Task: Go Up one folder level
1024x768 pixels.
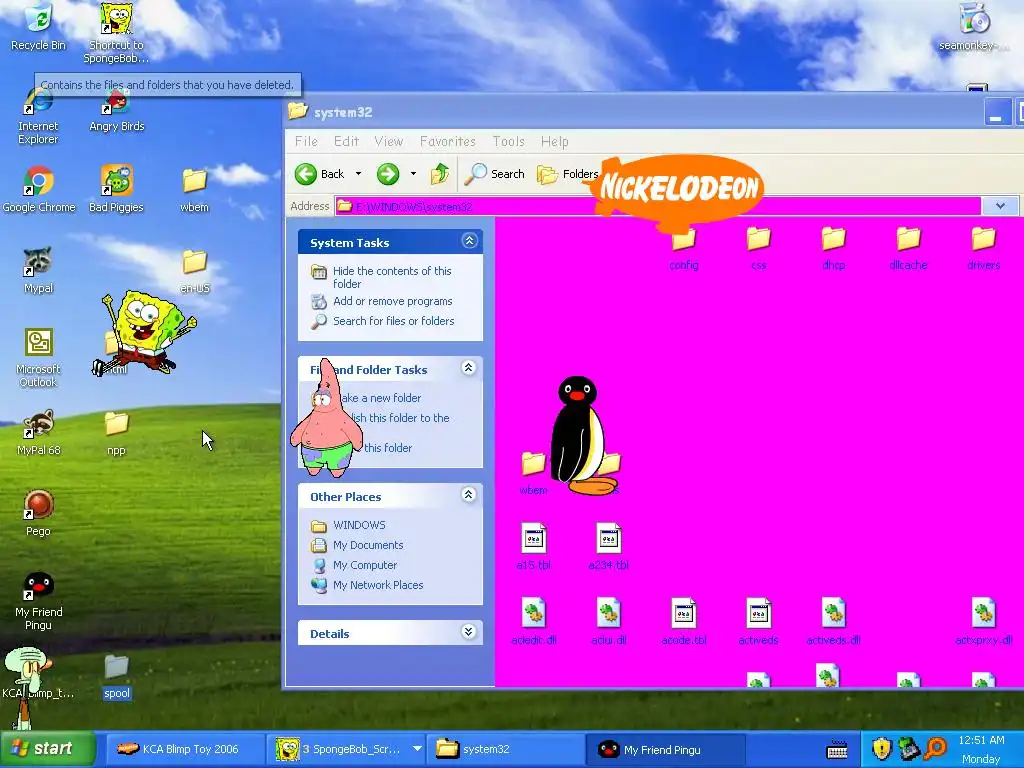Action: [x=440, y=174]
